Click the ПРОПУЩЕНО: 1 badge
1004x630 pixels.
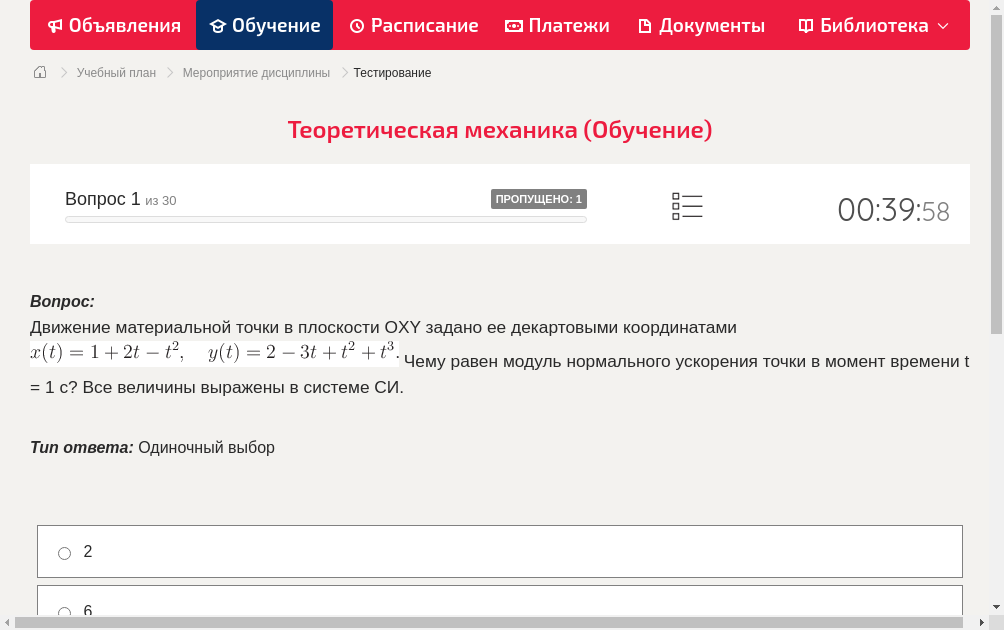(x=538, y=198)
